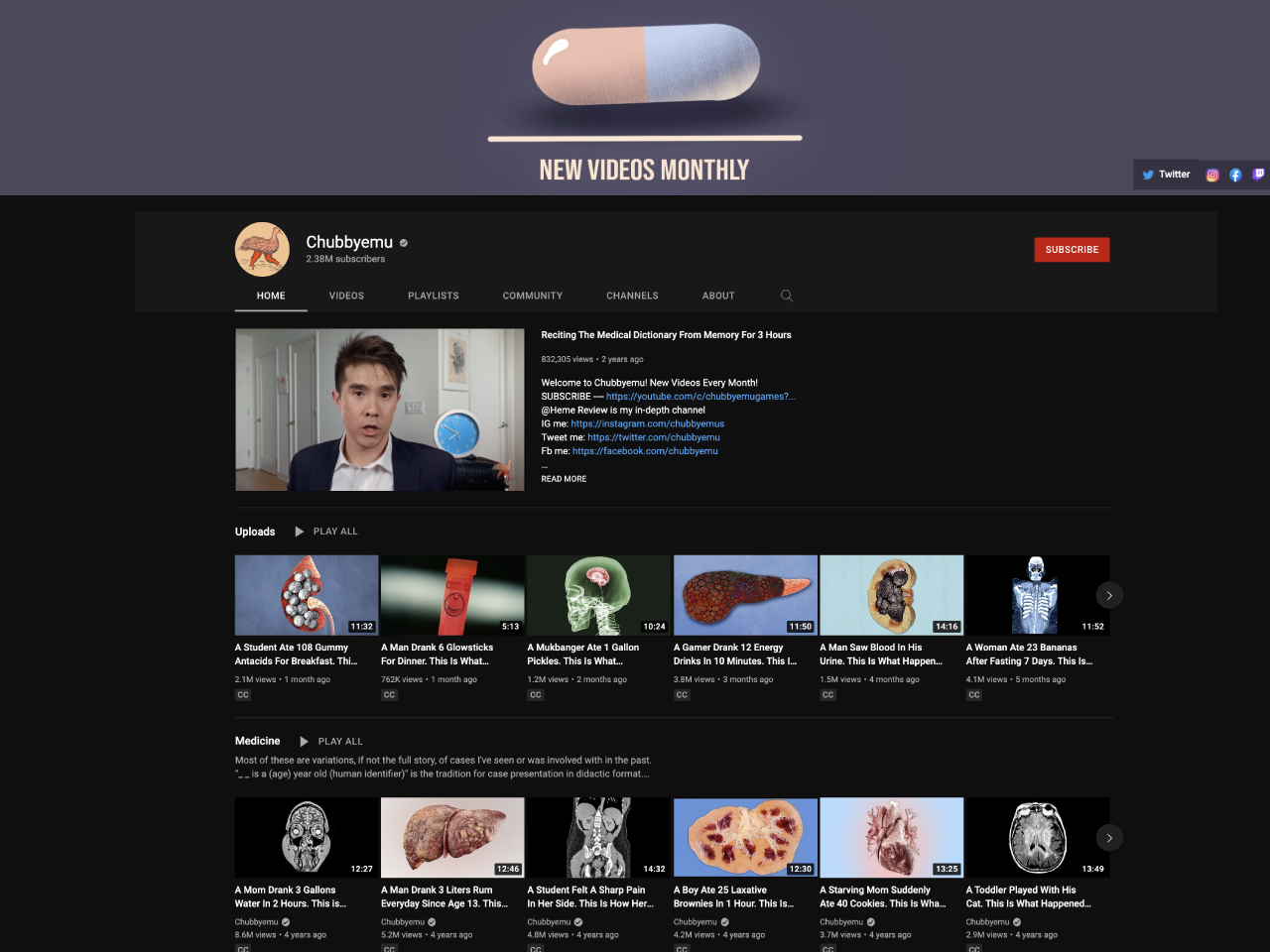The height and width of the screenshot is (952, 1270).
Task: Click CC badge under 12 Energy Drinks video
Action: tap(682, 695)
